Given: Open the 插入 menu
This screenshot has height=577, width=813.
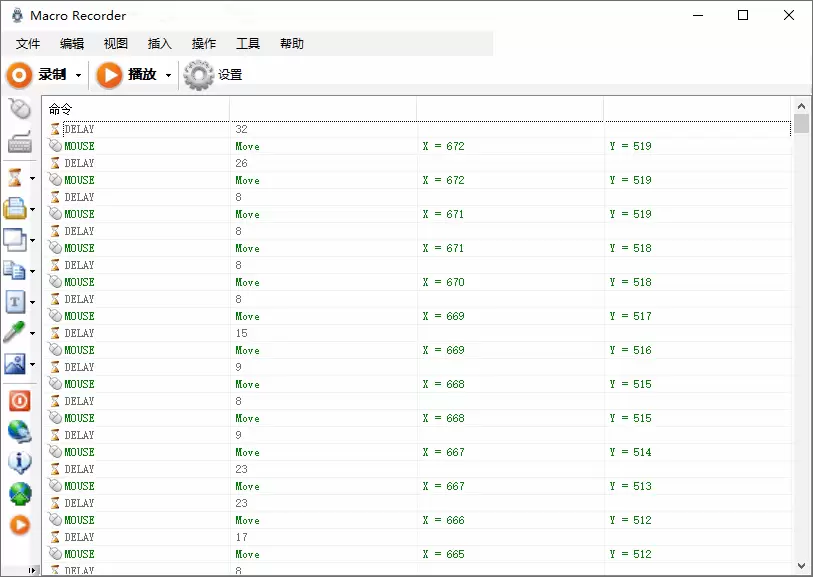Looking at the screenshot, I should (x=160, y=44).
